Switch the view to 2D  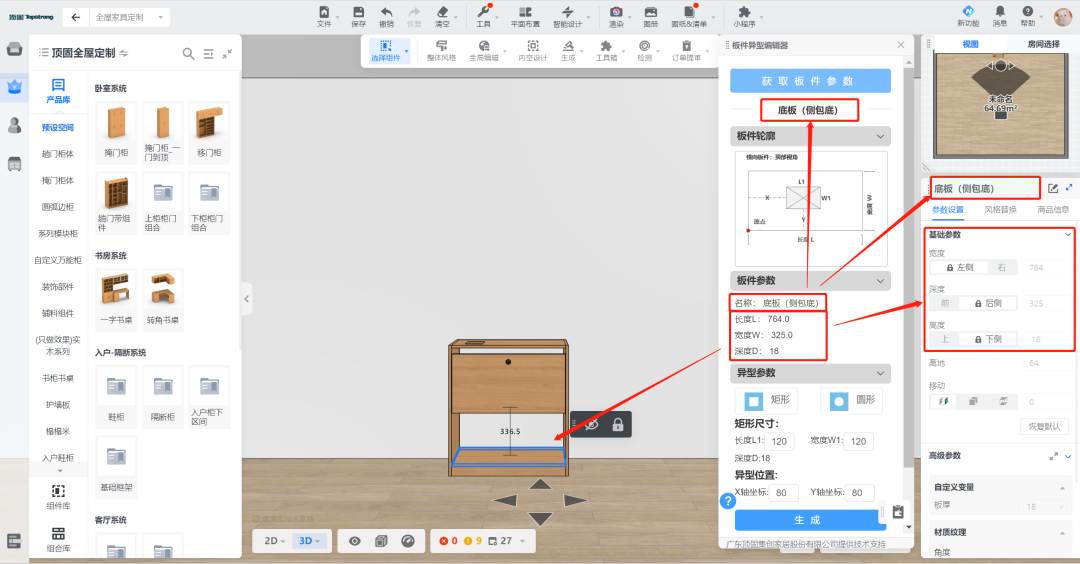click(274, 541)
